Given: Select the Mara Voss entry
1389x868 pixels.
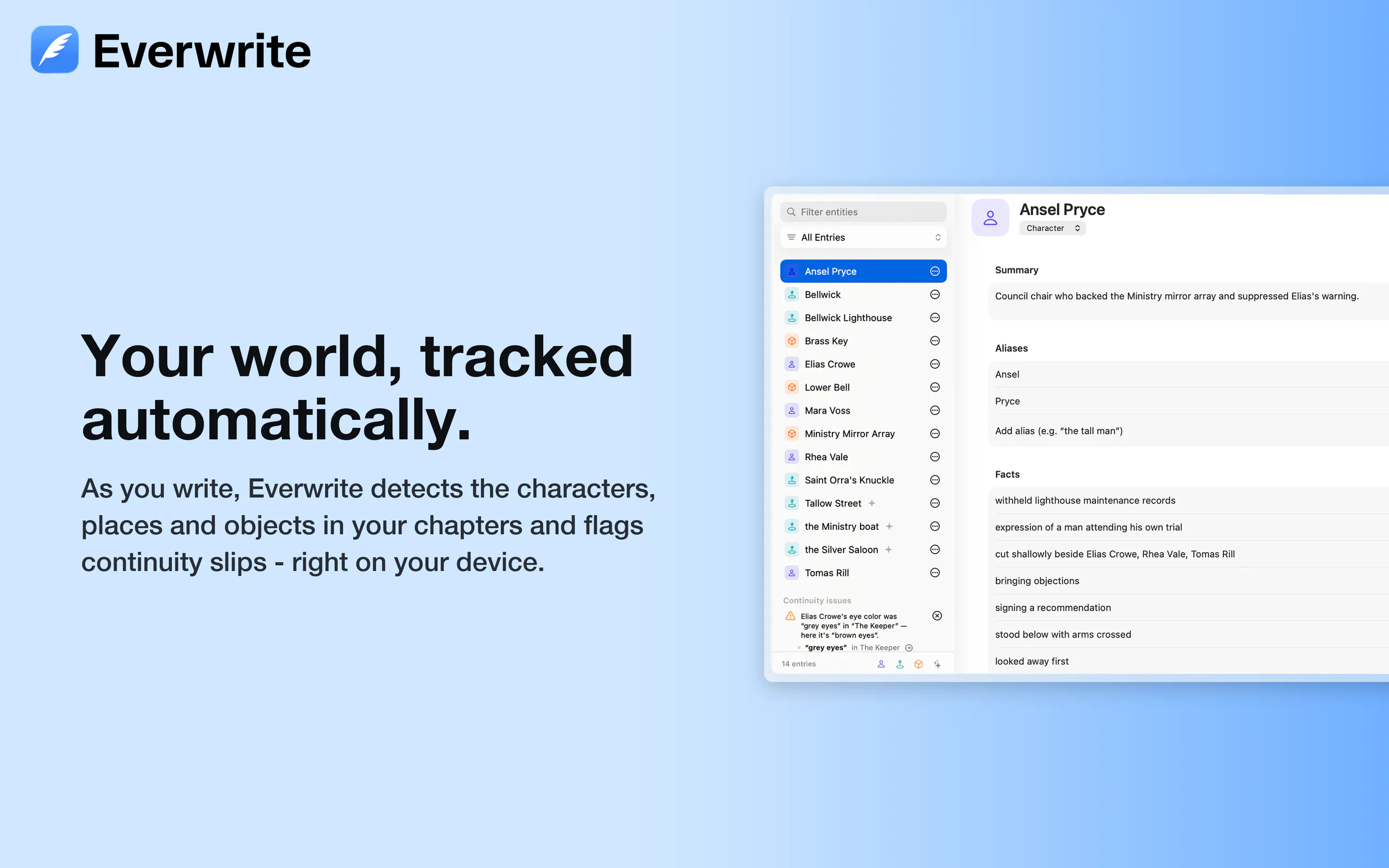Looking at the screenshot, I should (x=863, y=411).
